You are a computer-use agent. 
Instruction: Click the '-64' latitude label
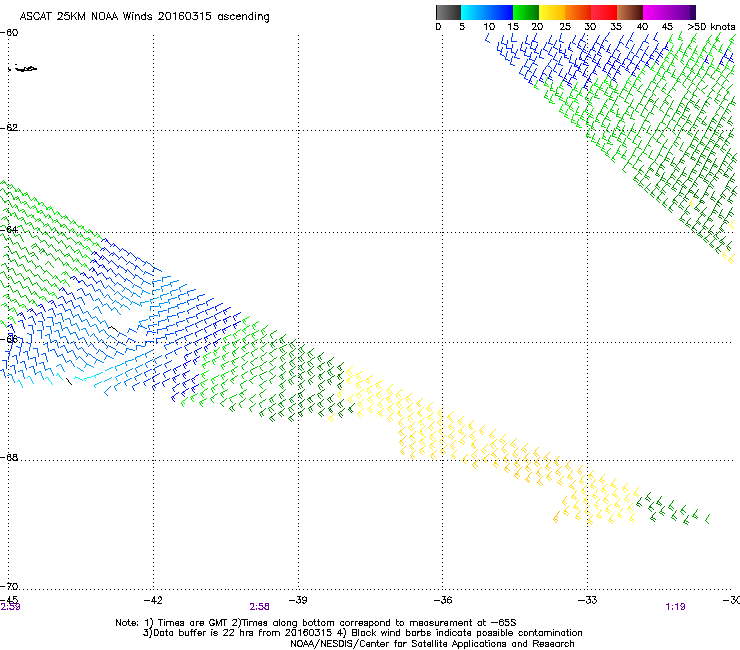point(9,229)
